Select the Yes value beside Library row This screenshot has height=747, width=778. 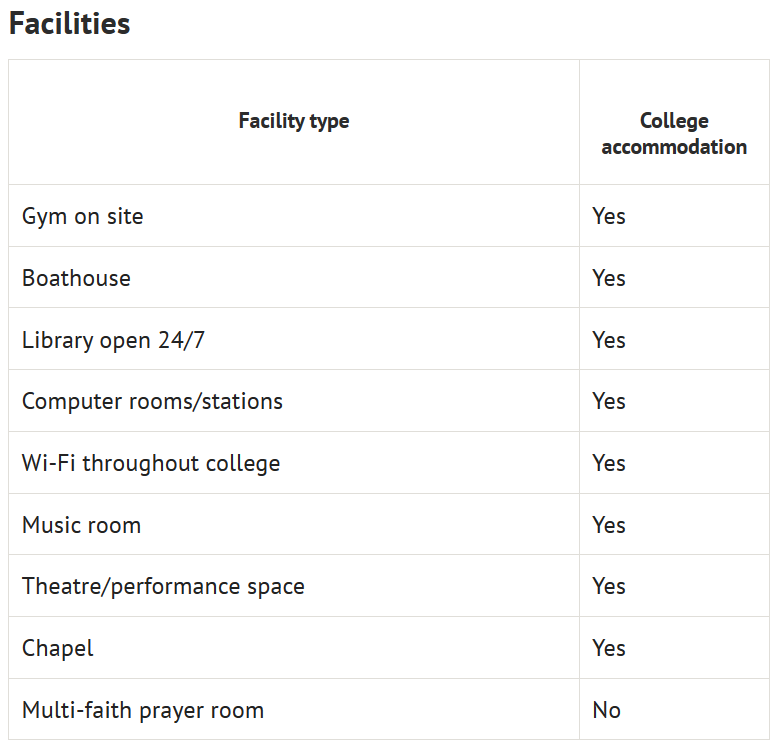coord(609,340)
